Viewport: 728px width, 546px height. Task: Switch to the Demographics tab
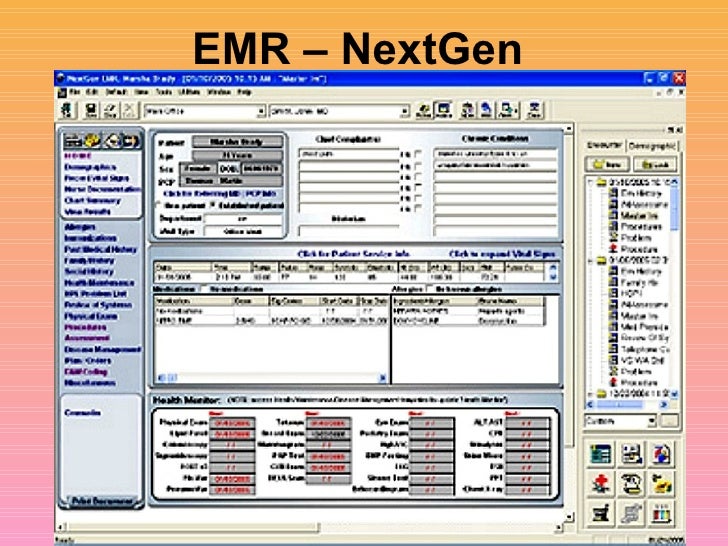pyautogui.click(x=653, y=146)
